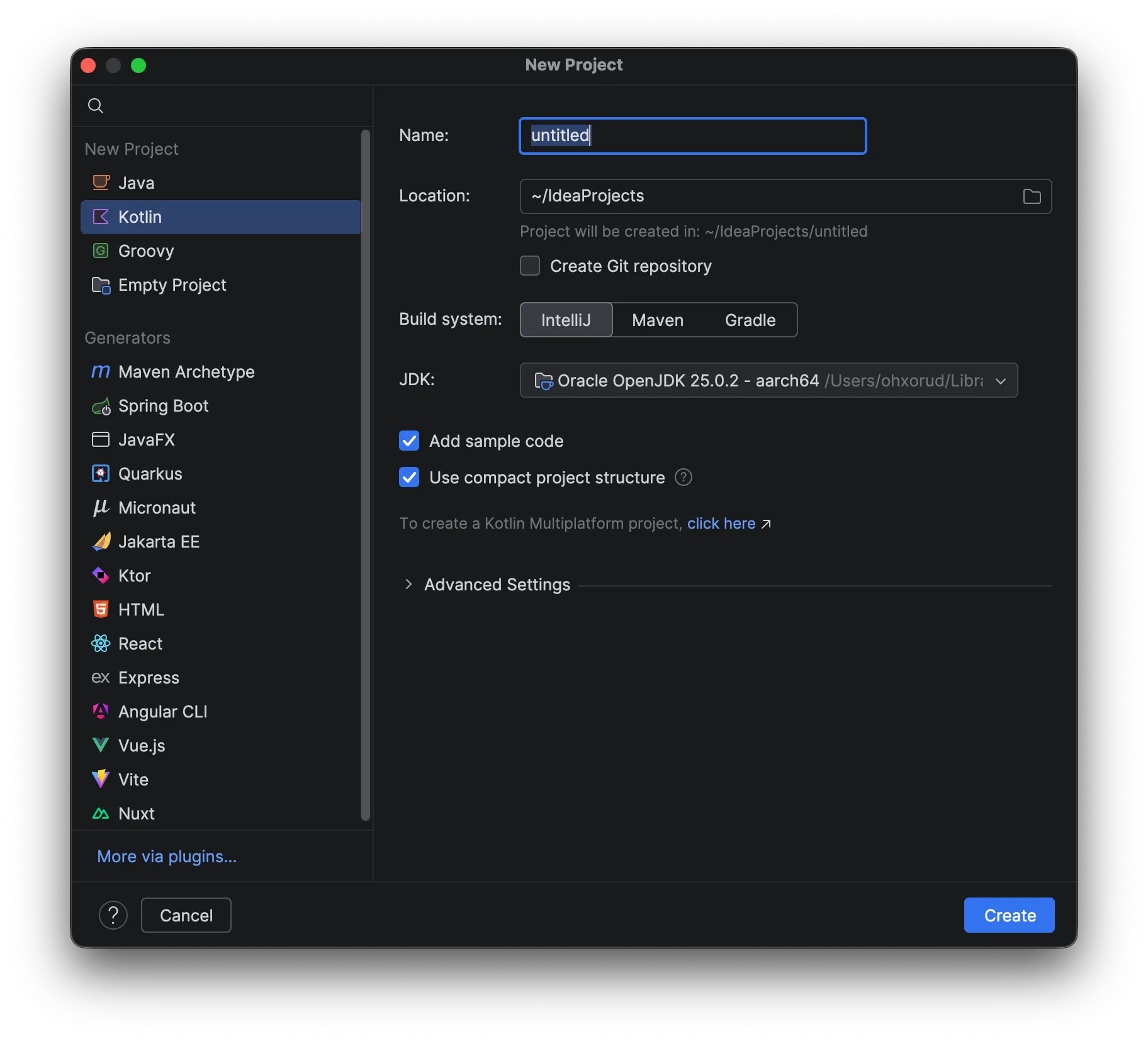Enable Create Git repository
The height and width of the screenshot is (1041, 1148).
pos(529,266)
